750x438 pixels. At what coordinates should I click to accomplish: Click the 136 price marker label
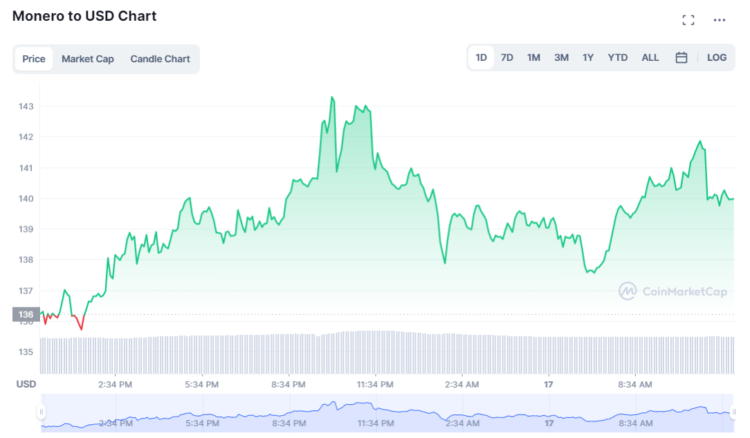(x=26, y=314)
